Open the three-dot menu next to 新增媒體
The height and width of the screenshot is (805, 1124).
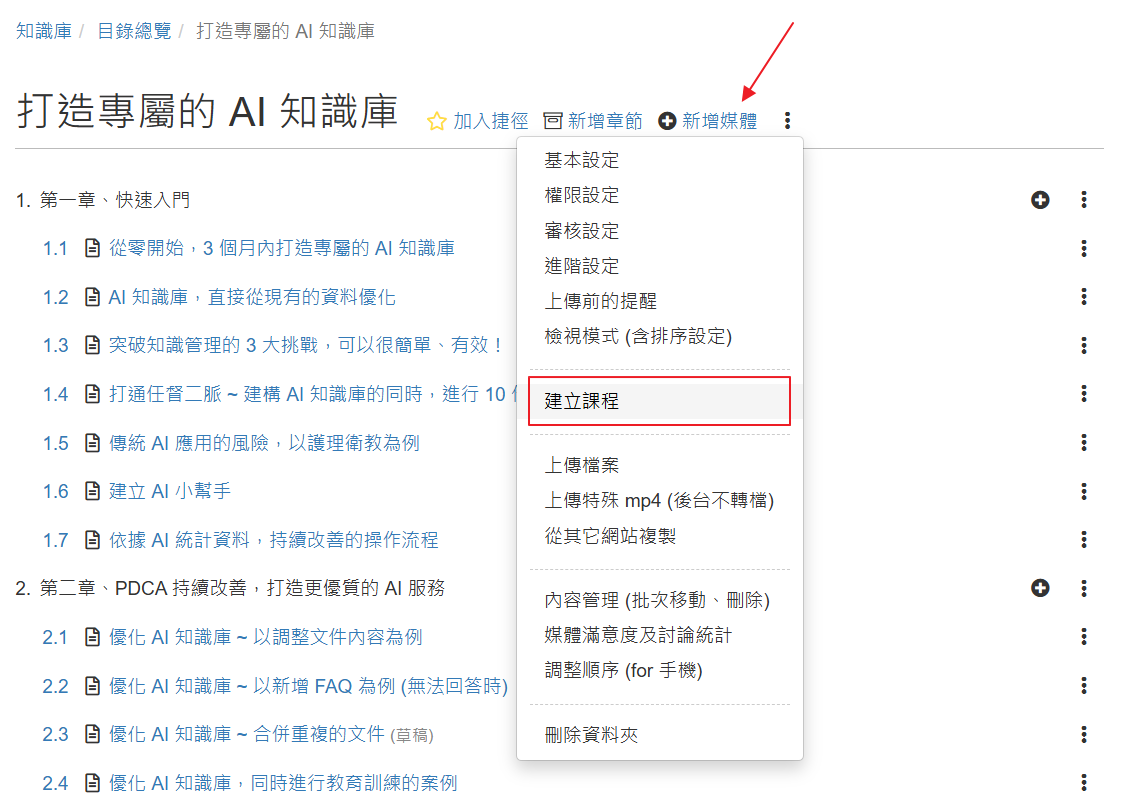[x=788, y=121]
